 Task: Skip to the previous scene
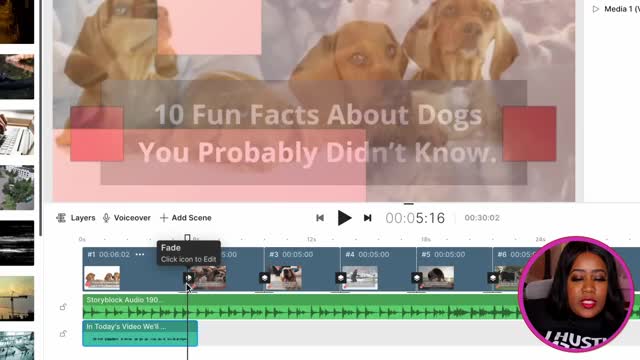[x=320, y=218]
